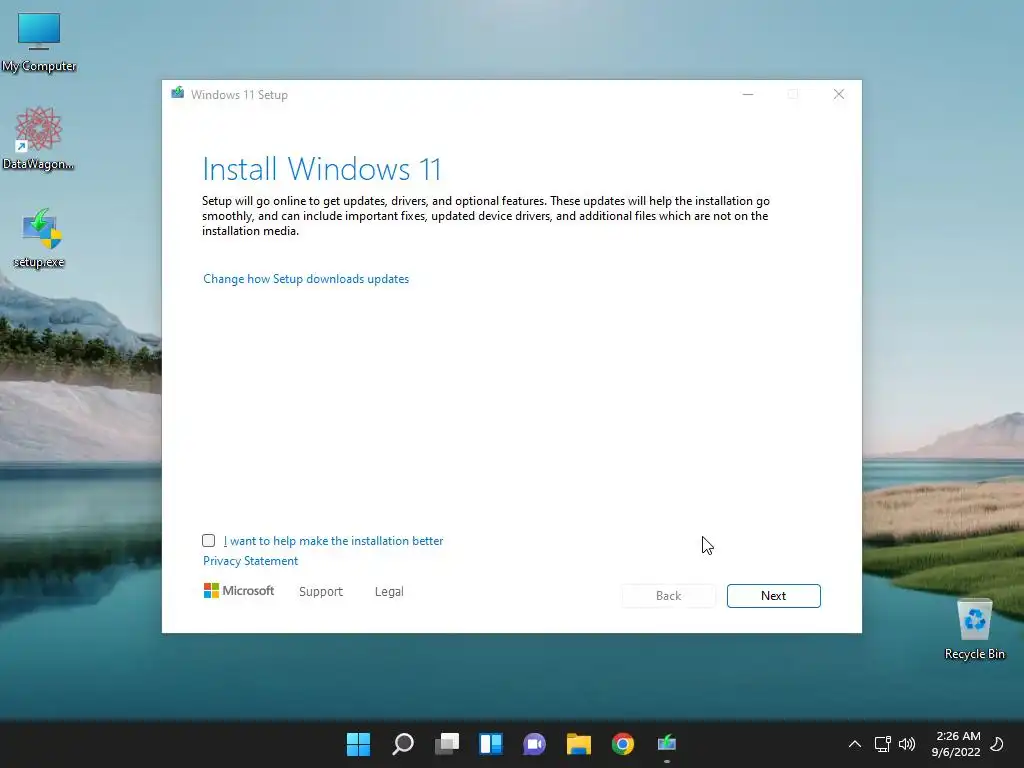Enable the help make installation better checkbox
1024x768 pixels.
[208, 540]
